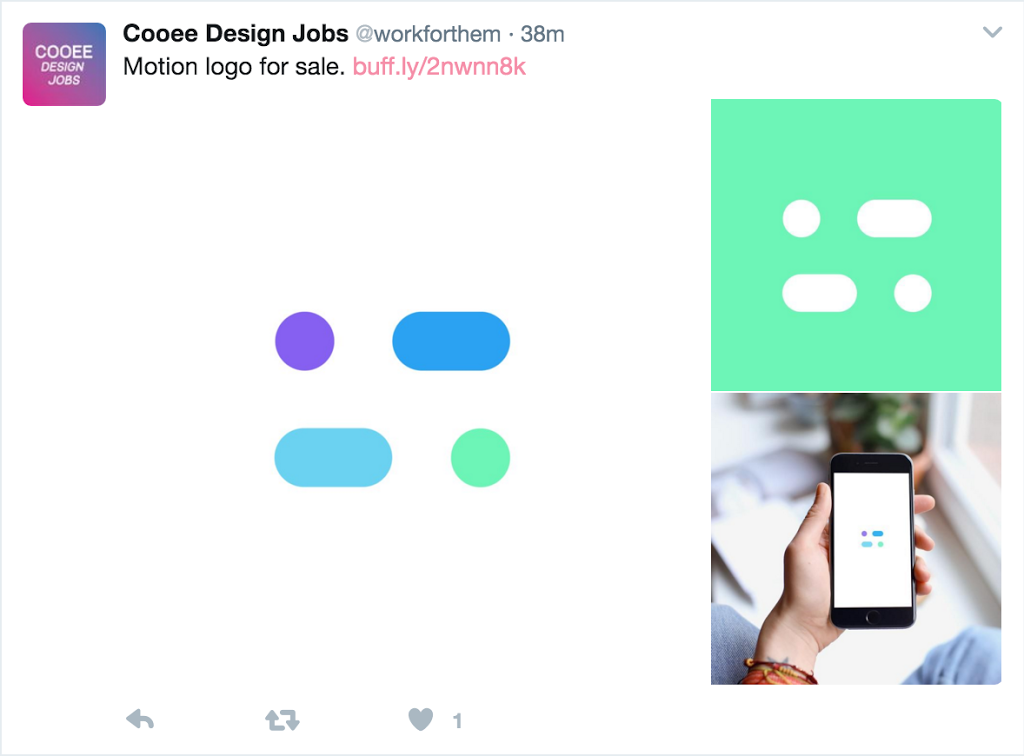This screenshot has height=756, width=1024.
Task: Open the buff.ly/2nwnn8k link
Action: 439,67
